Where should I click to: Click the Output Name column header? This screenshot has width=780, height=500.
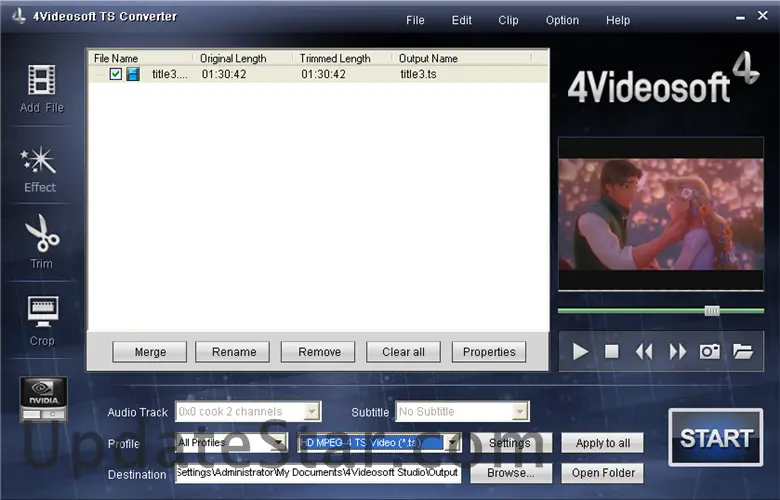(x=428, y=58)
